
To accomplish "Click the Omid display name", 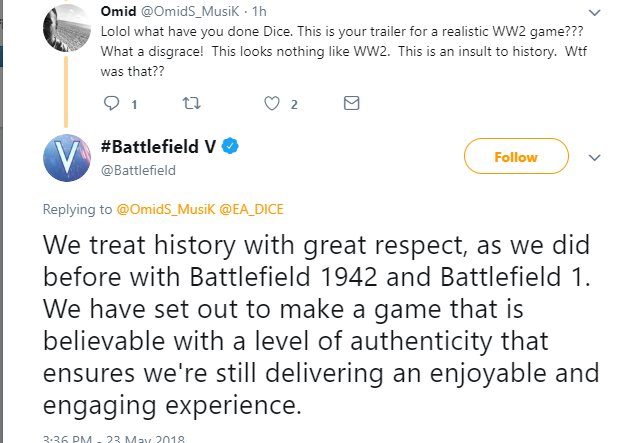I will 120,9.
